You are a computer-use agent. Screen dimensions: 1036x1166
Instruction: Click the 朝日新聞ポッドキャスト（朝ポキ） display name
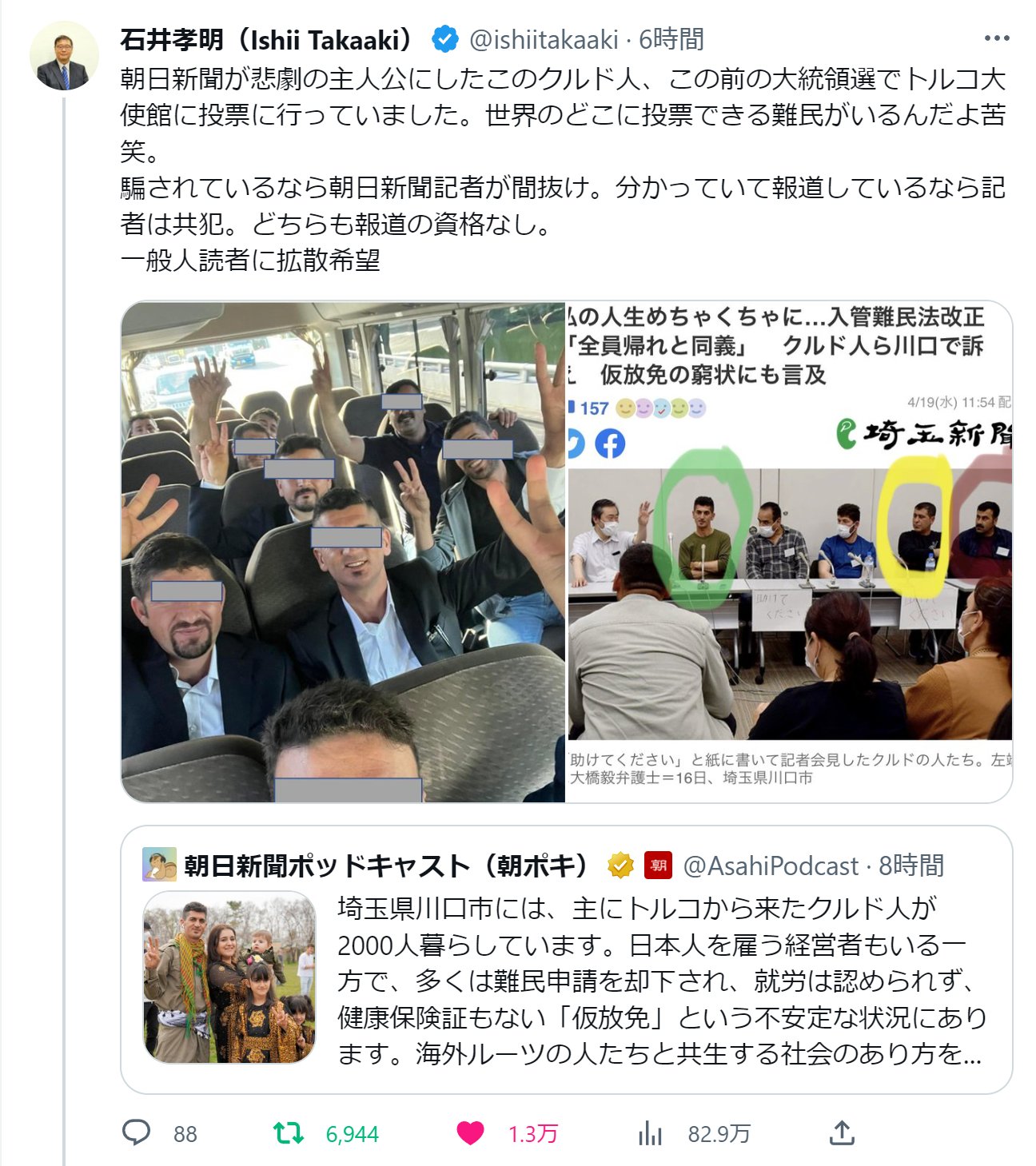pyautogui.click(x=387, y=866)
